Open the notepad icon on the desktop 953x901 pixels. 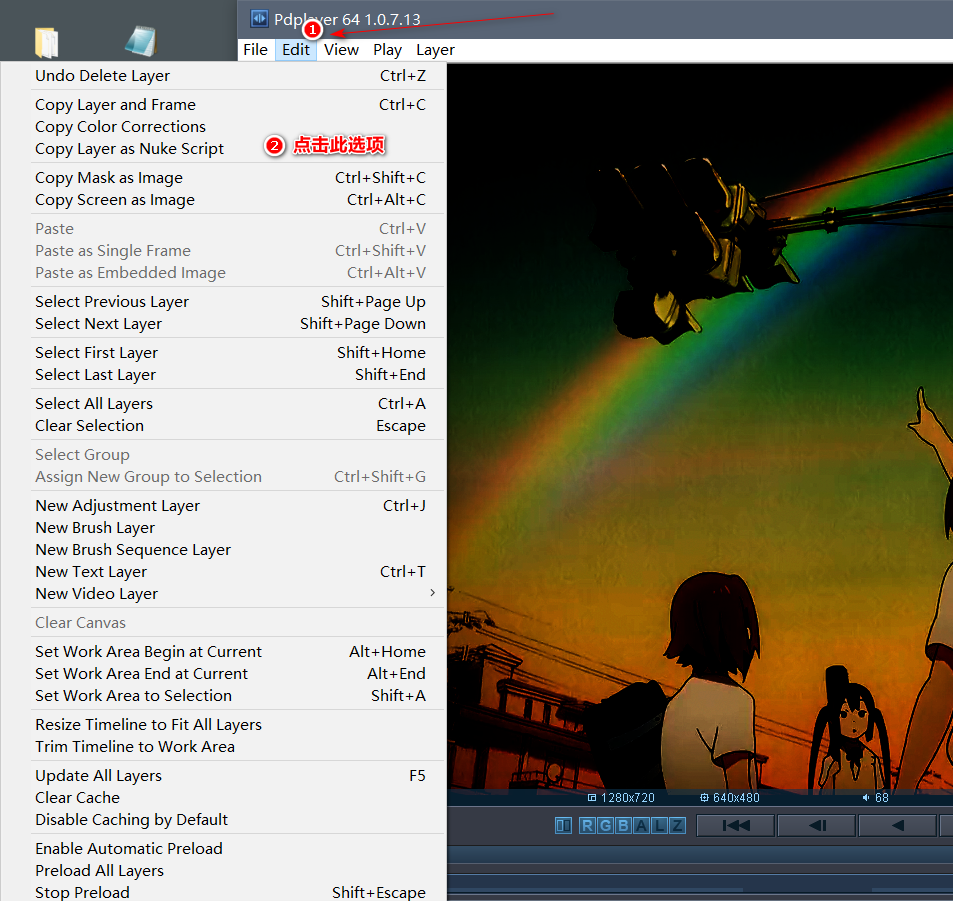tap(140, 42)
